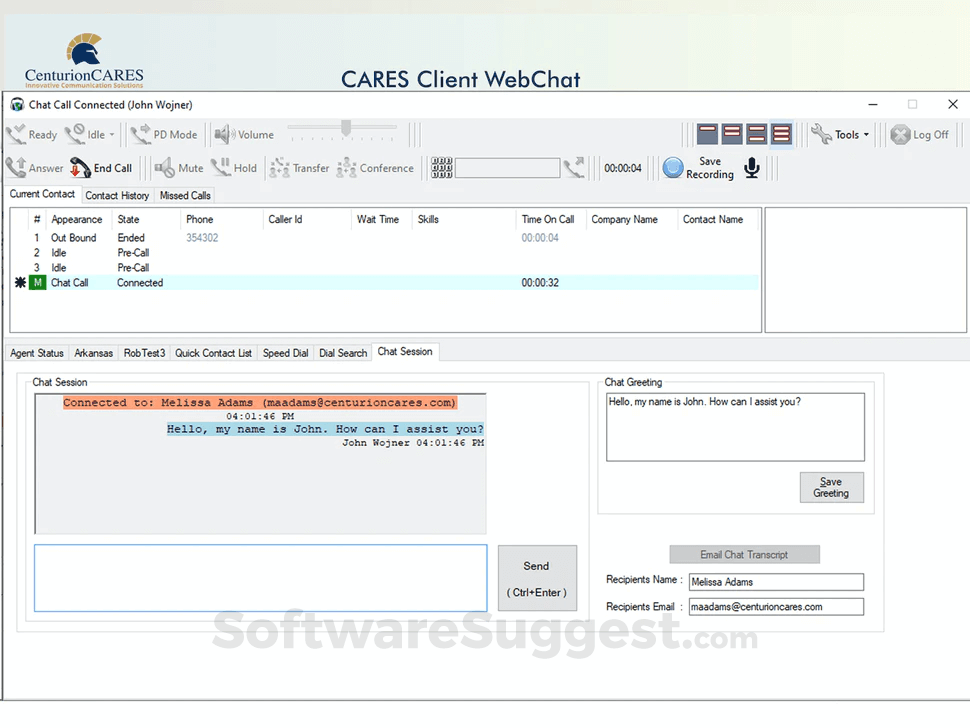970x728 pixels.
Task: Mute the current call
Action: pos(178,168)
